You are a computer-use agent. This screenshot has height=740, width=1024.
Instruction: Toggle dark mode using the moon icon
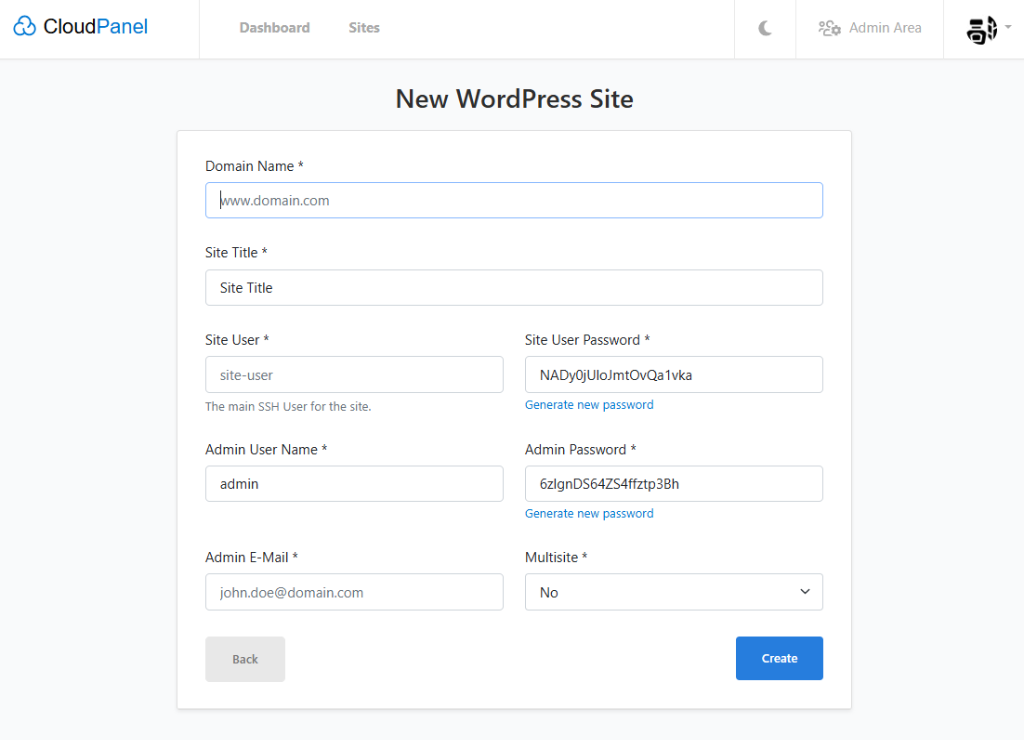(x=764, y=28)
